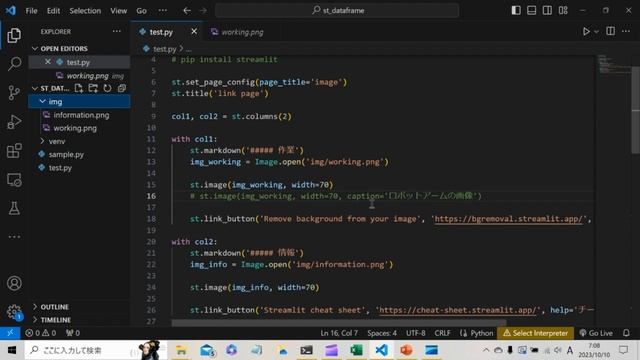Toggle secondary side bar visibility
This screenshot has width=640, height=360.
pos(547,10)
